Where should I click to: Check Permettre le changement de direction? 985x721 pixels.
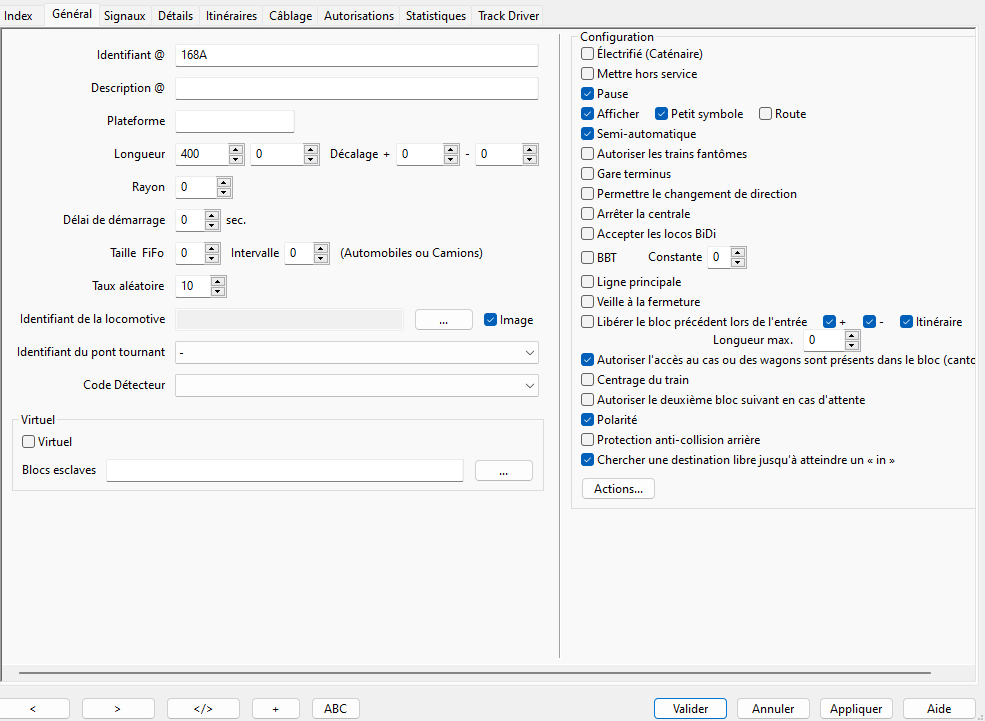click(x=587, y=193)
